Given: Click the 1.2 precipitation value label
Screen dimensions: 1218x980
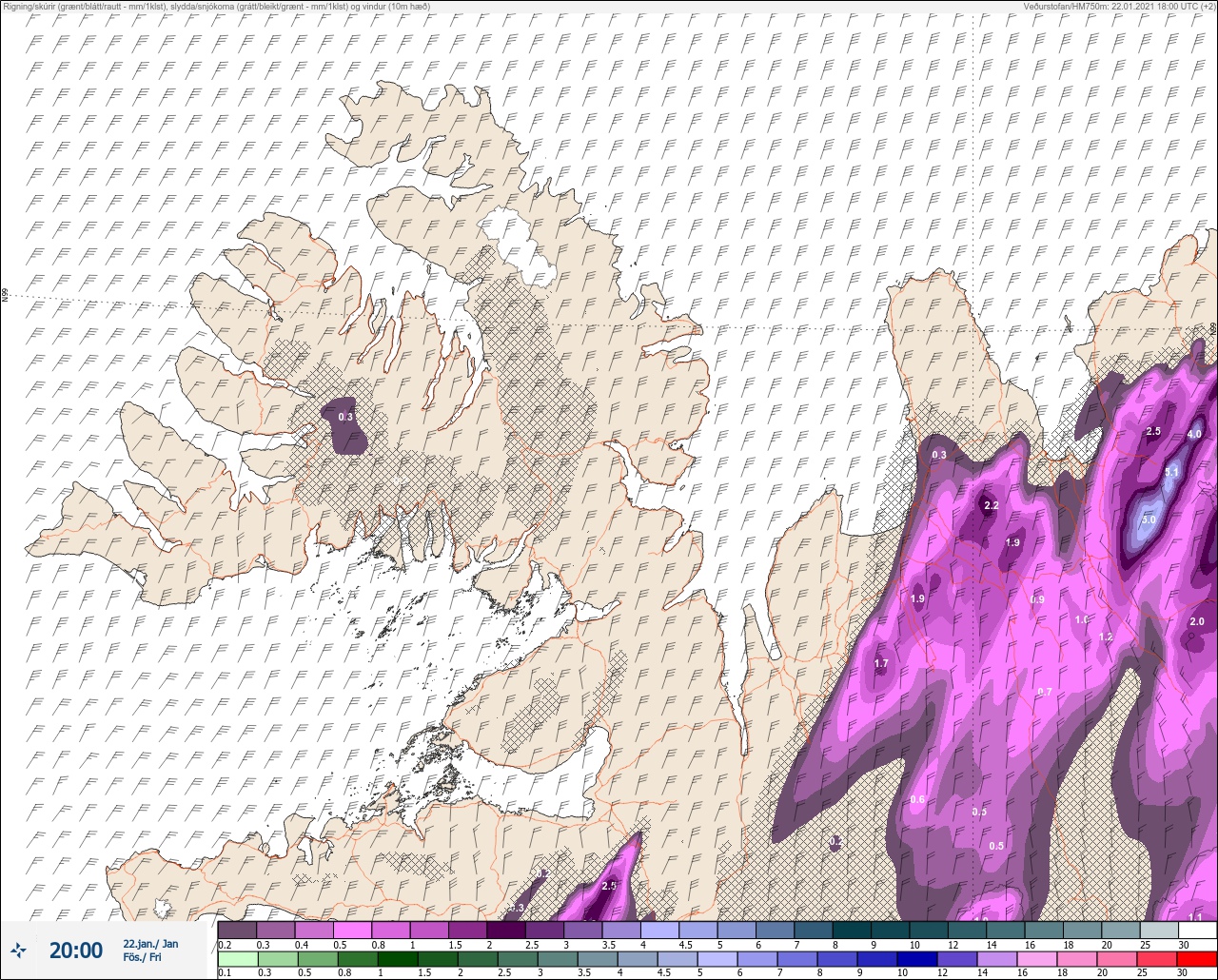Looking at the screenshot, I should [x=1106, y=637].
